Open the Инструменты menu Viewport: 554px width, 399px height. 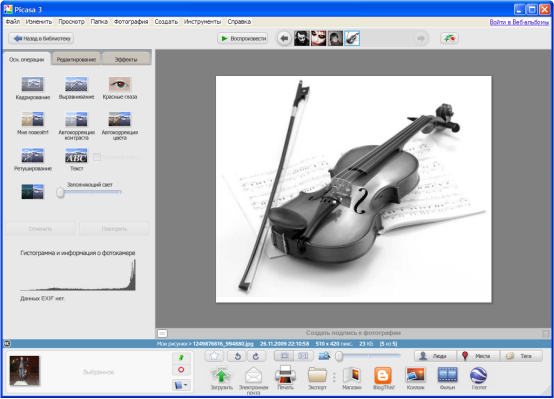(202, 22)
